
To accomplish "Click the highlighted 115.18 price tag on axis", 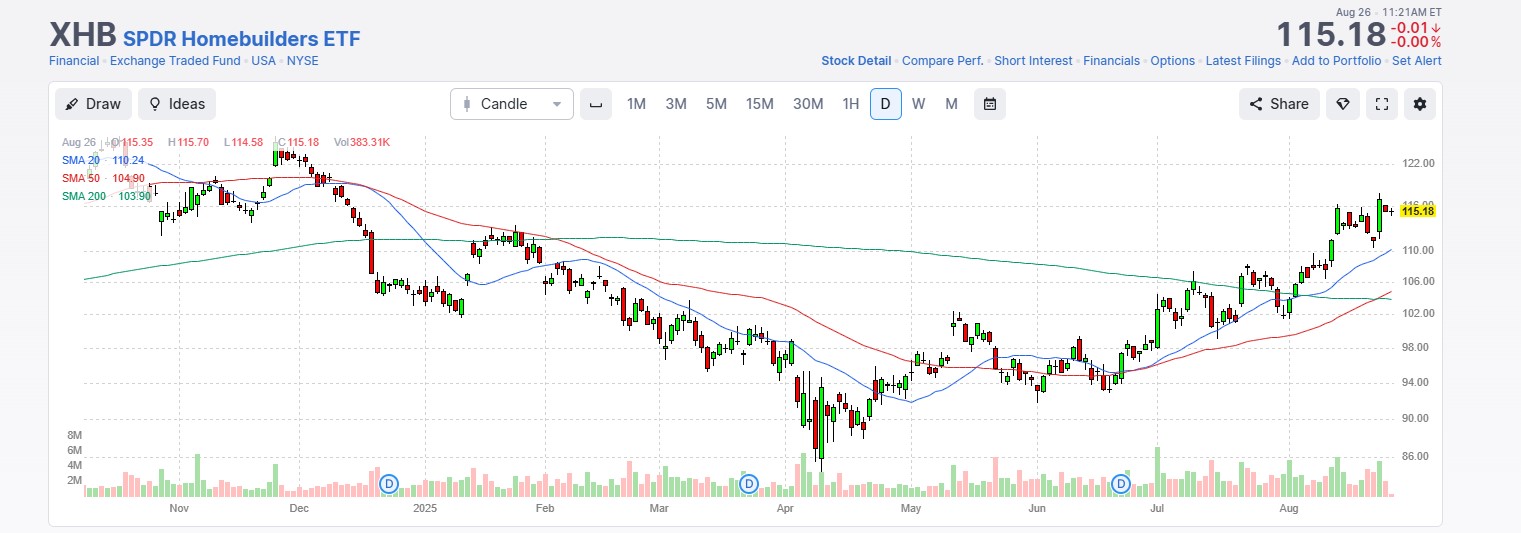I will [1418, 211].
